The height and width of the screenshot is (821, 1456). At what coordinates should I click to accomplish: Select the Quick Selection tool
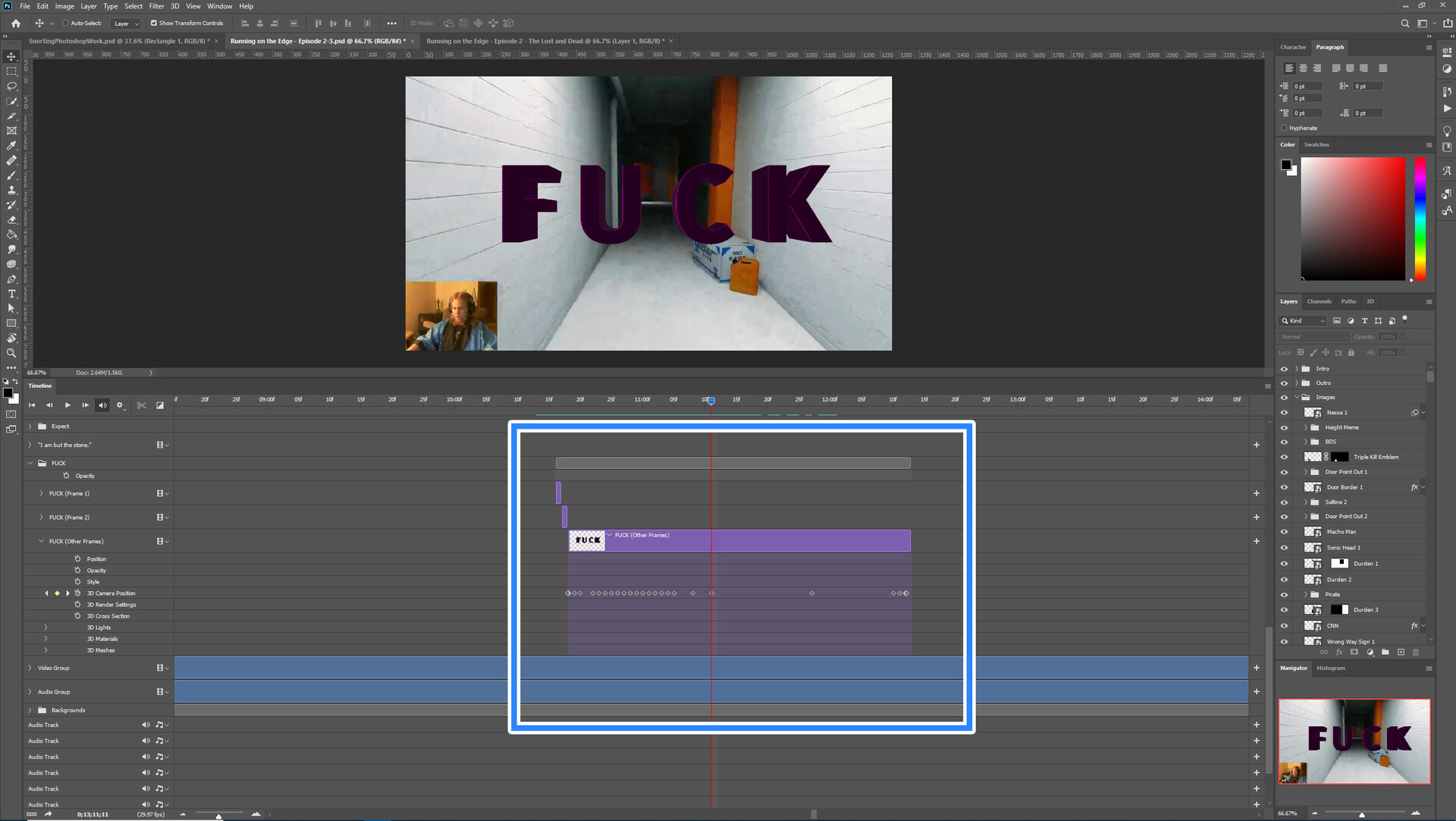pos(11,101)
